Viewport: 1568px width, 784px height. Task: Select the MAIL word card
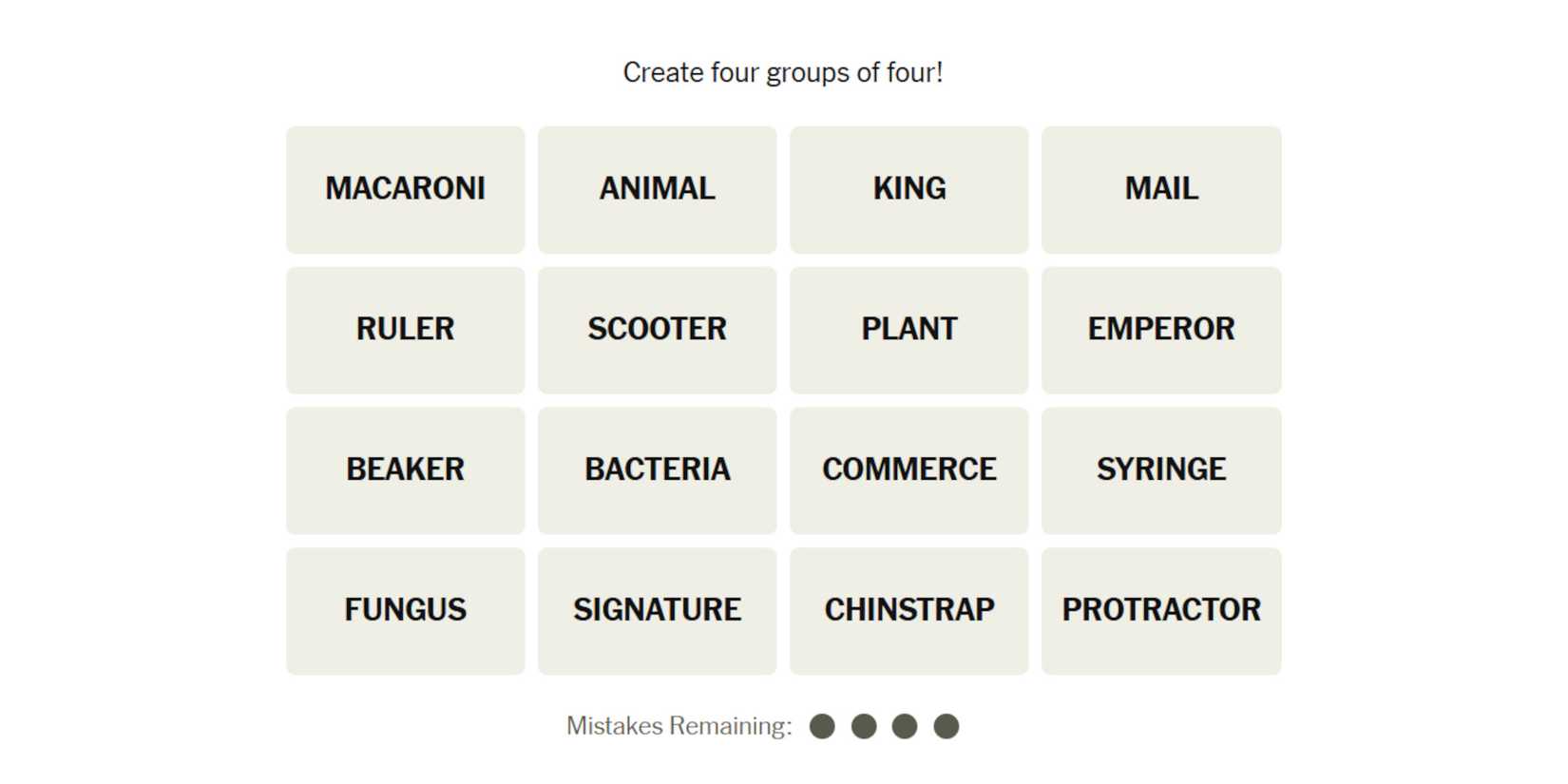(x=1160, y=189)
